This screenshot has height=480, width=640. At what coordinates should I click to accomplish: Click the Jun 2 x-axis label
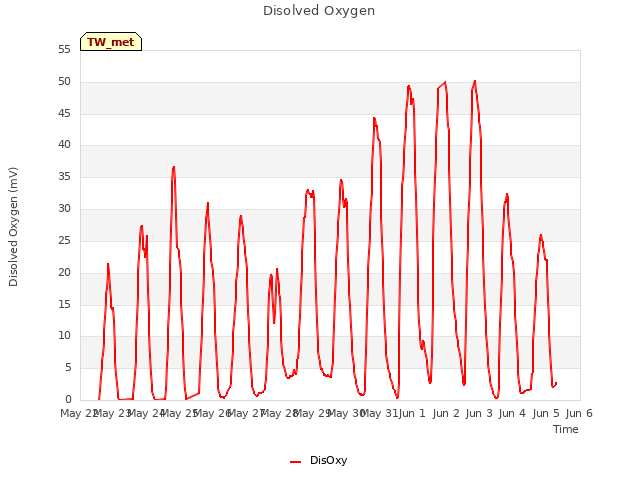[x=446, y=413]
